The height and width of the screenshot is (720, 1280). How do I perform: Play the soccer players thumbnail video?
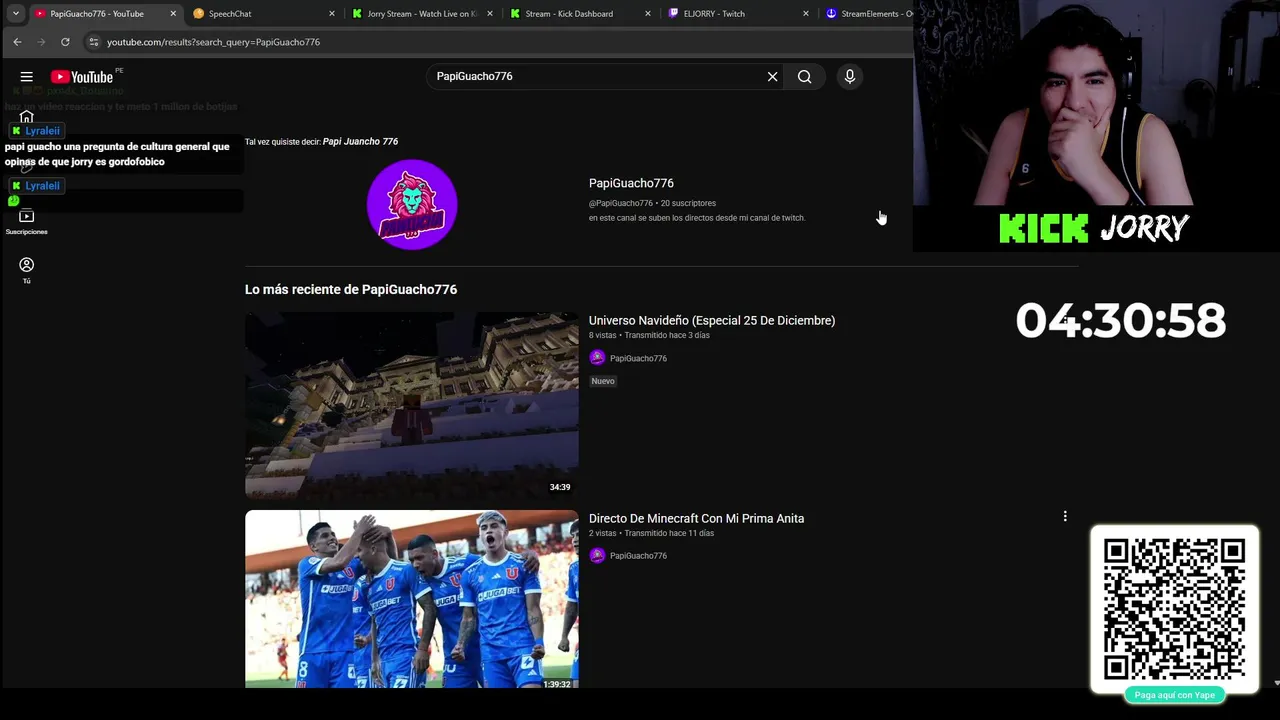(412, 599)
